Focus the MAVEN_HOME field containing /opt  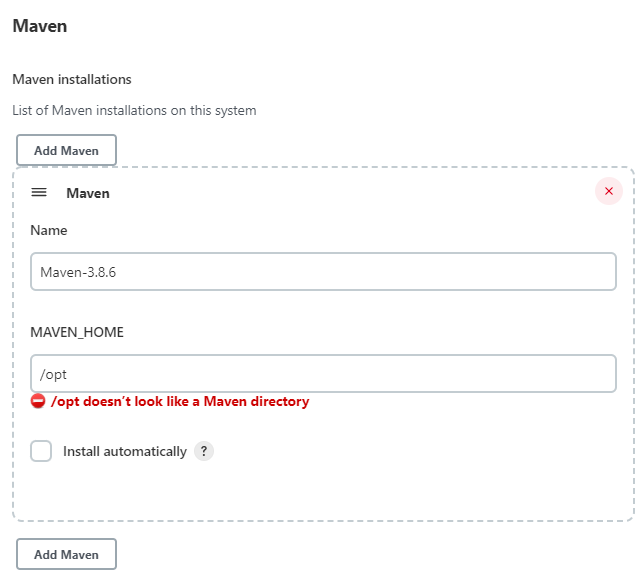pos(323,374)
